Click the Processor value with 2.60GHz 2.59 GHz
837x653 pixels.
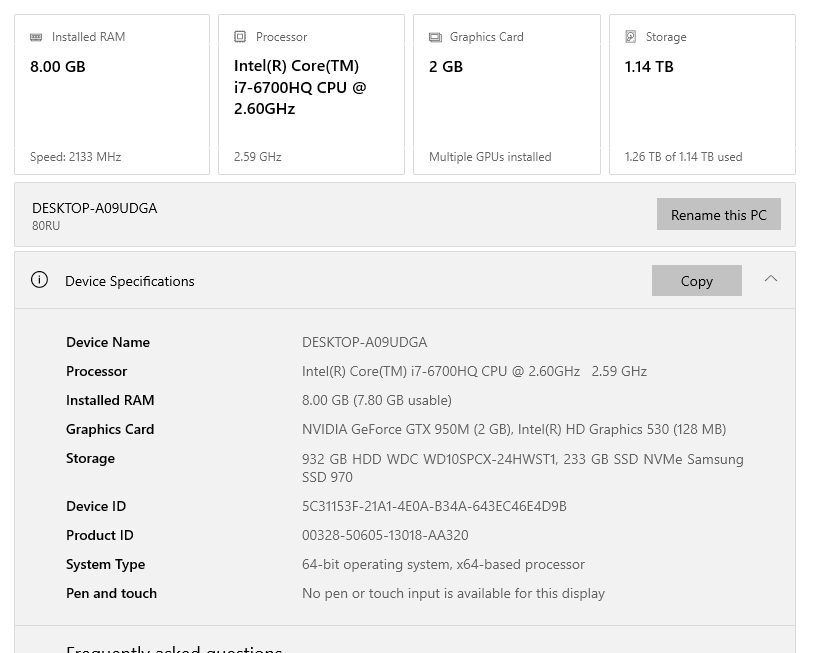475,371
